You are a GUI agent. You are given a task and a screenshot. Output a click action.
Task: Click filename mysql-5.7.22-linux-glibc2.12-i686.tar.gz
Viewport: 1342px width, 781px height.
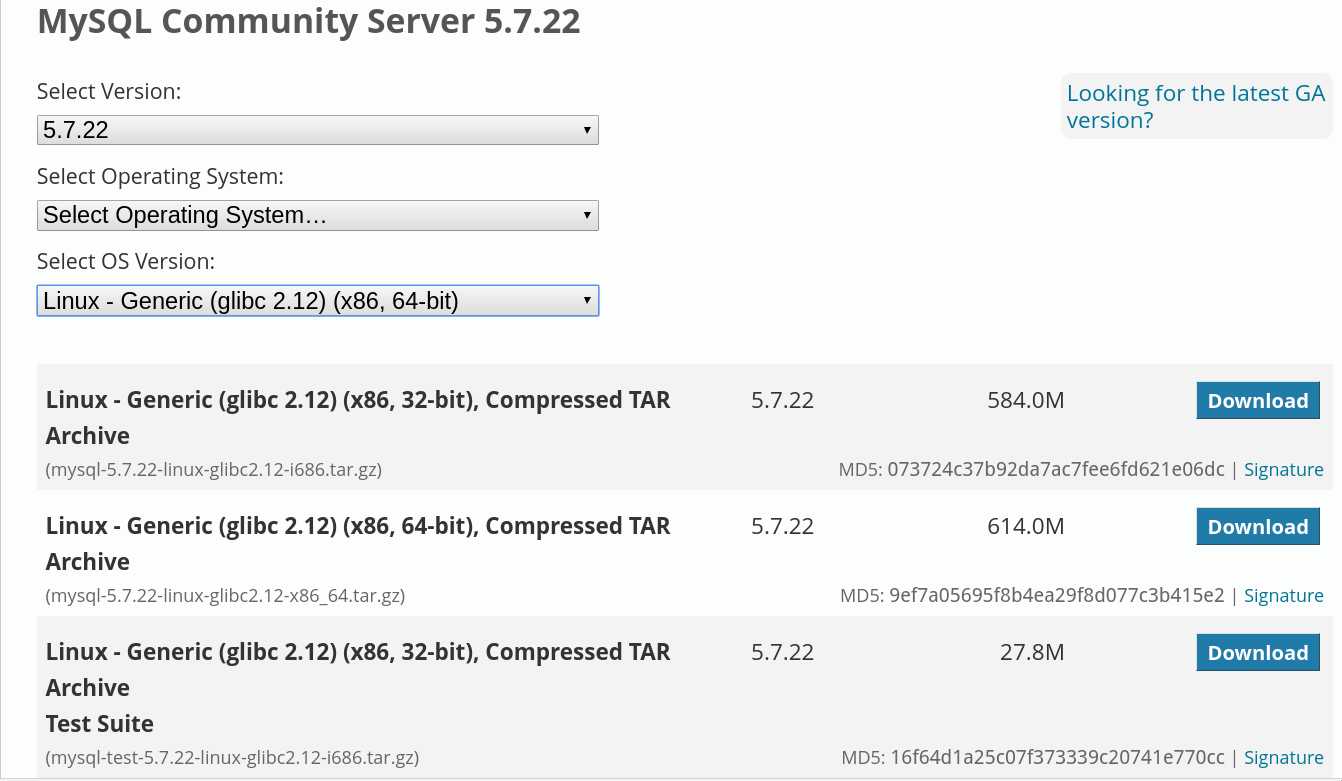214,469
